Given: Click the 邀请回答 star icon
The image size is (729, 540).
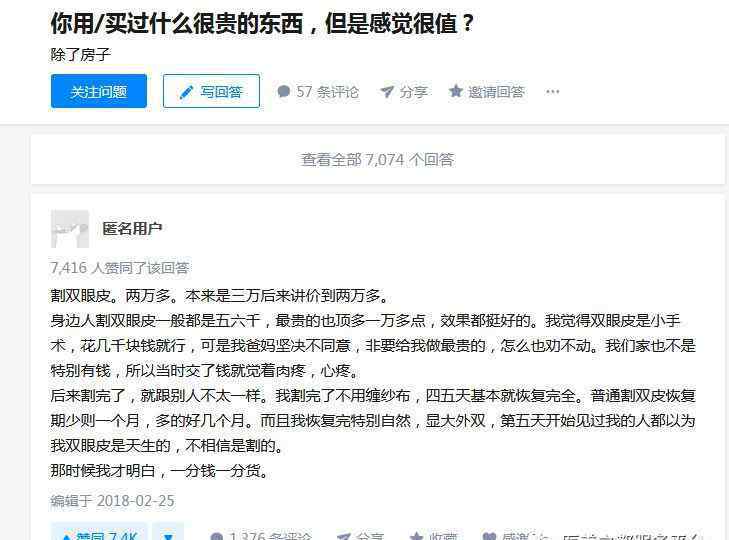Looking at the screenshot, I should (456, 91).
